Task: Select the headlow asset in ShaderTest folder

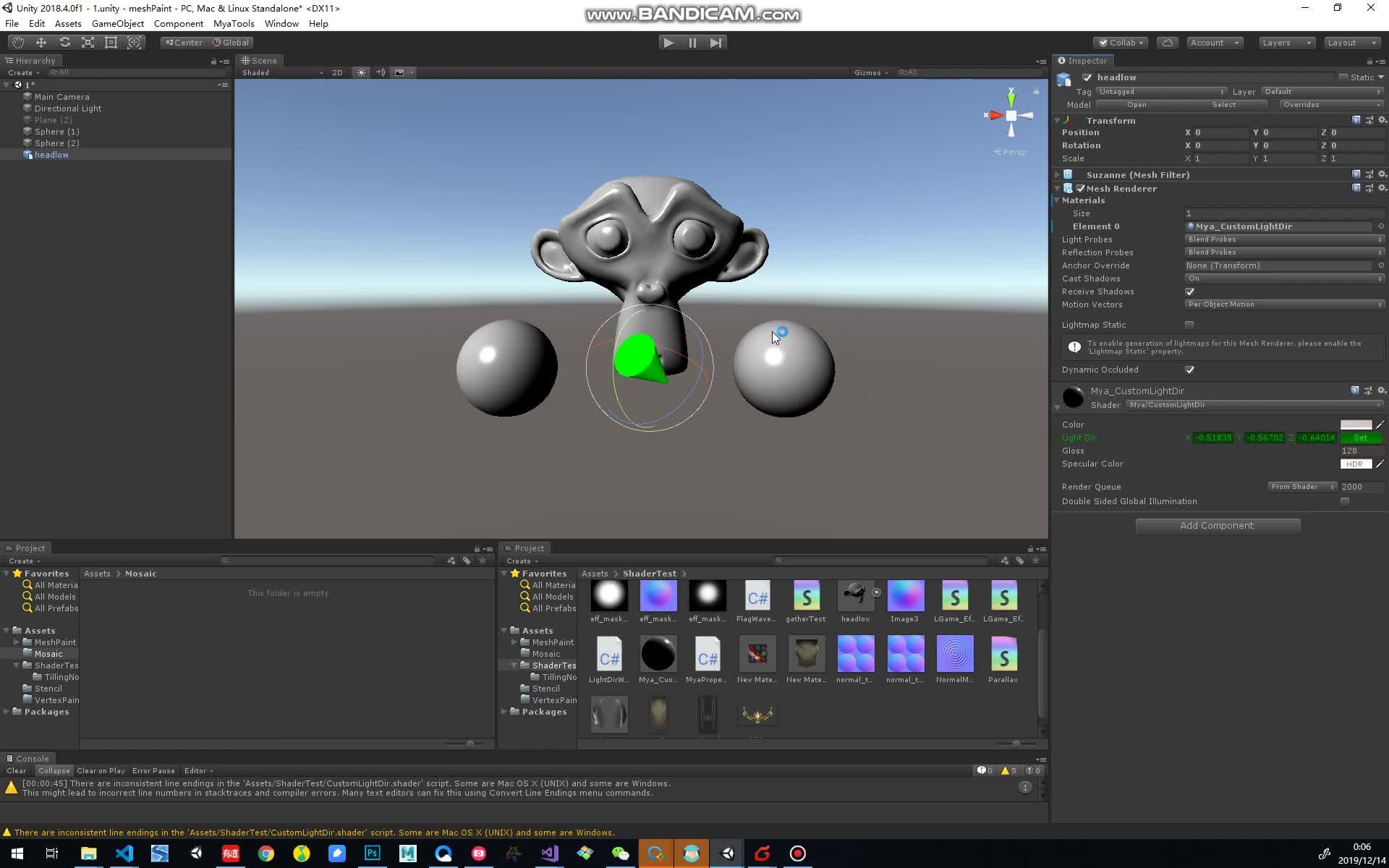Action: pos(855,597)
